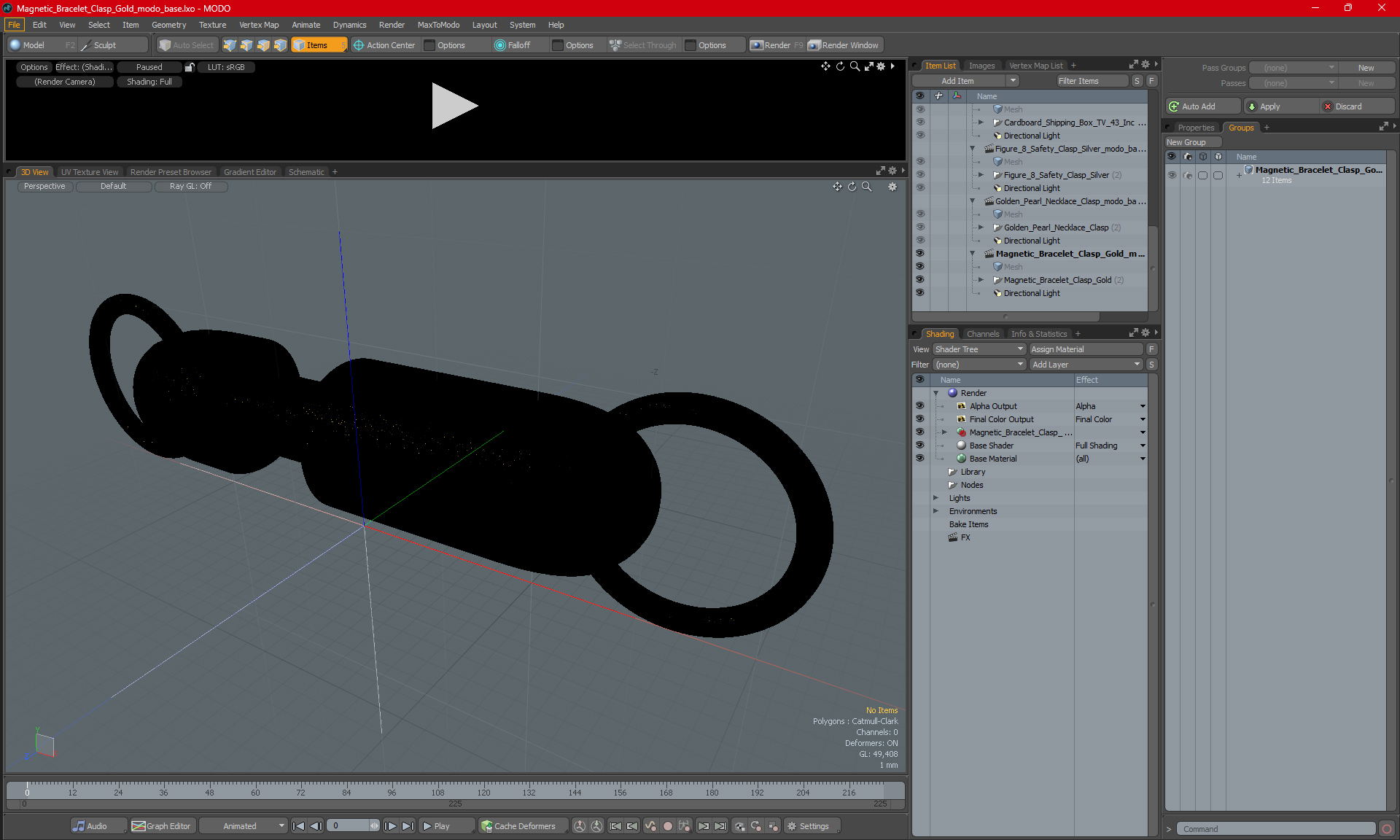Open the Graph Editor
Viewport: 1400px width, 840px height.
(x=162, y=826)
